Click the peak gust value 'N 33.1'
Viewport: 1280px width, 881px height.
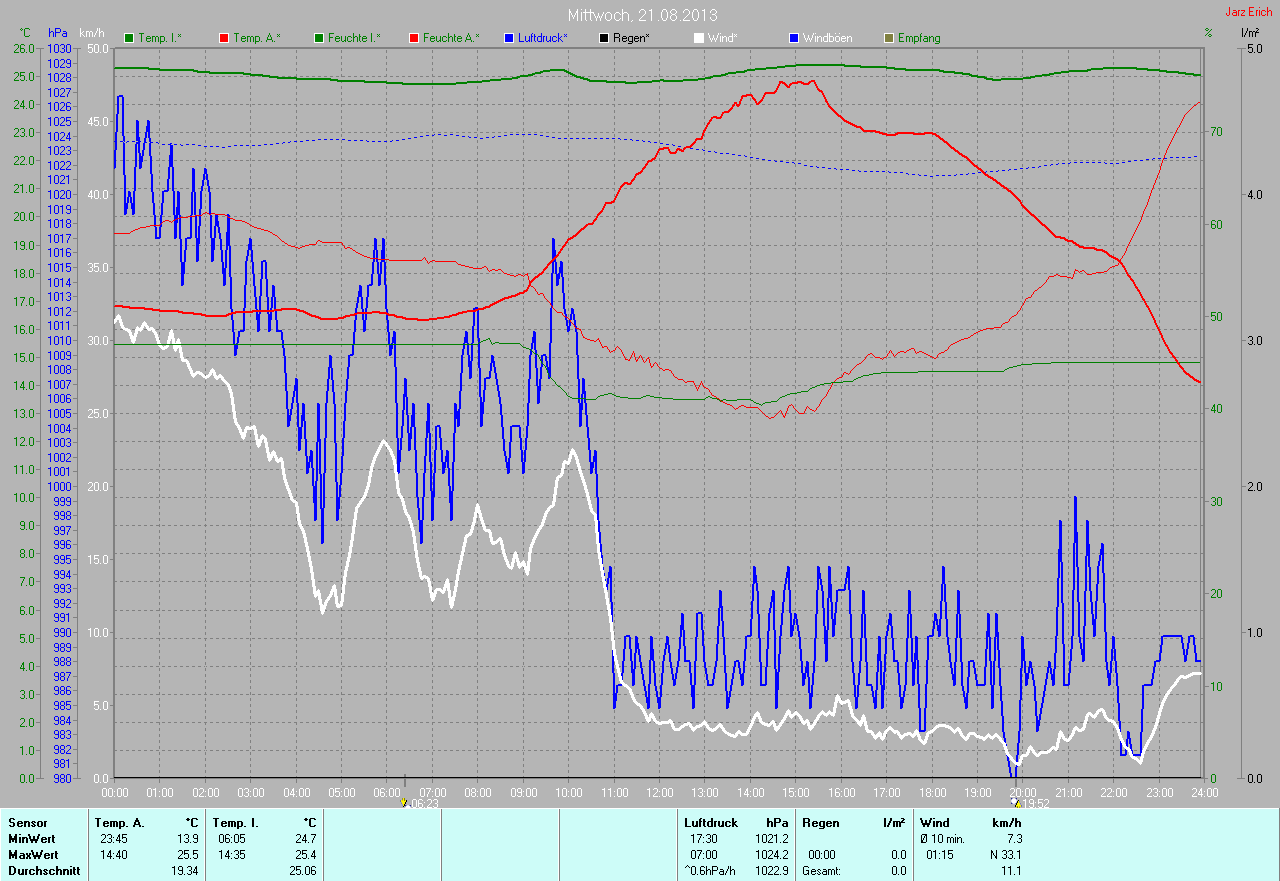coord(1005,855)
